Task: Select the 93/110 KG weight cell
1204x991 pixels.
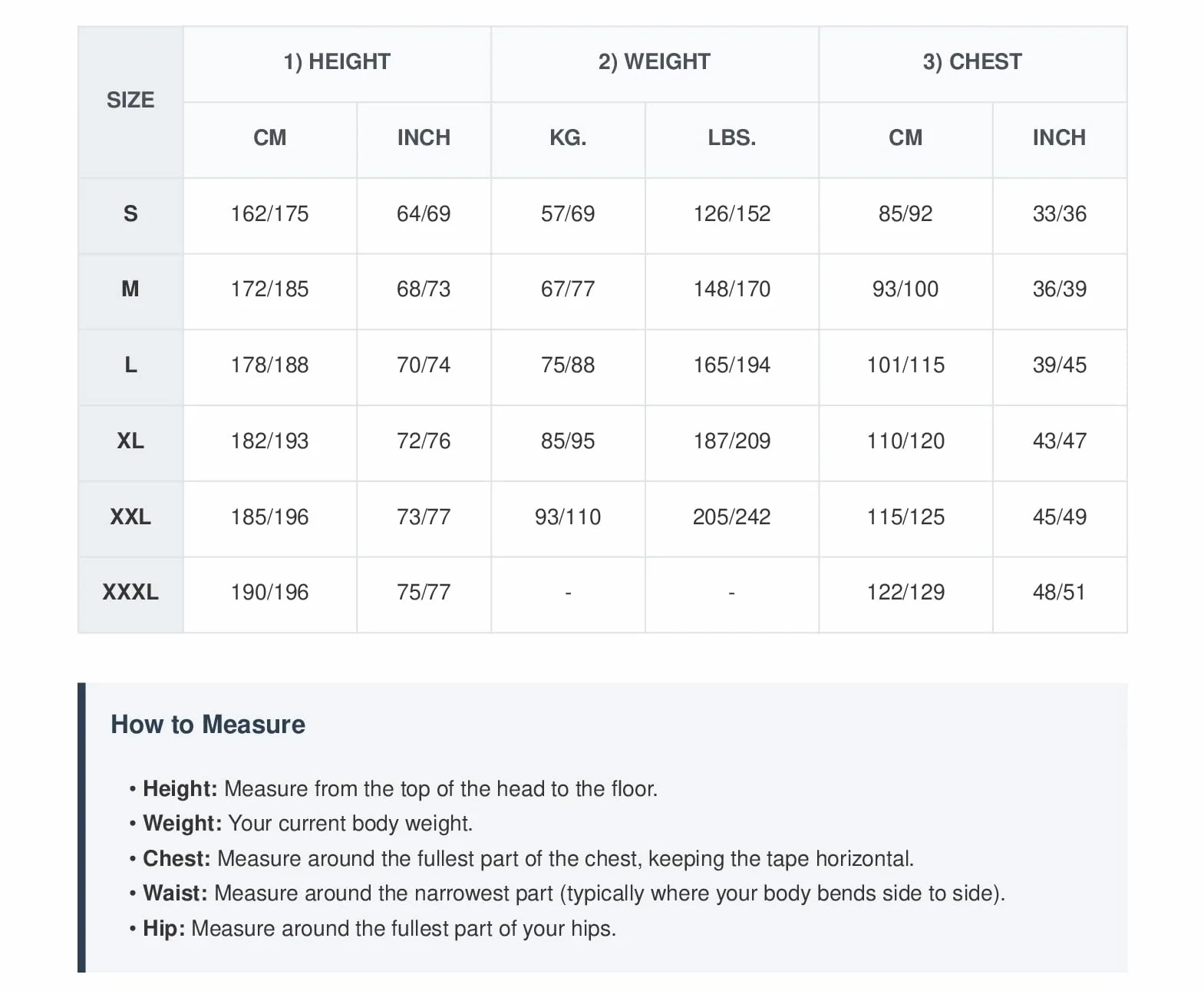Action: click(x=568, y=518)
